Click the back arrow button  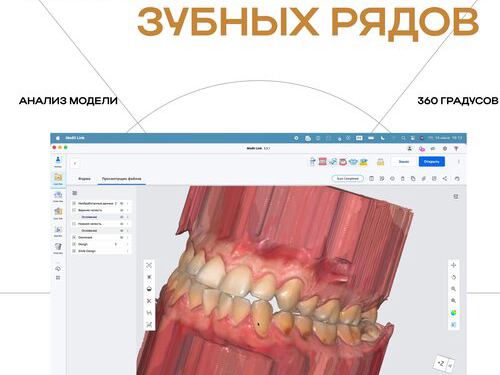[x=75, y=163]
